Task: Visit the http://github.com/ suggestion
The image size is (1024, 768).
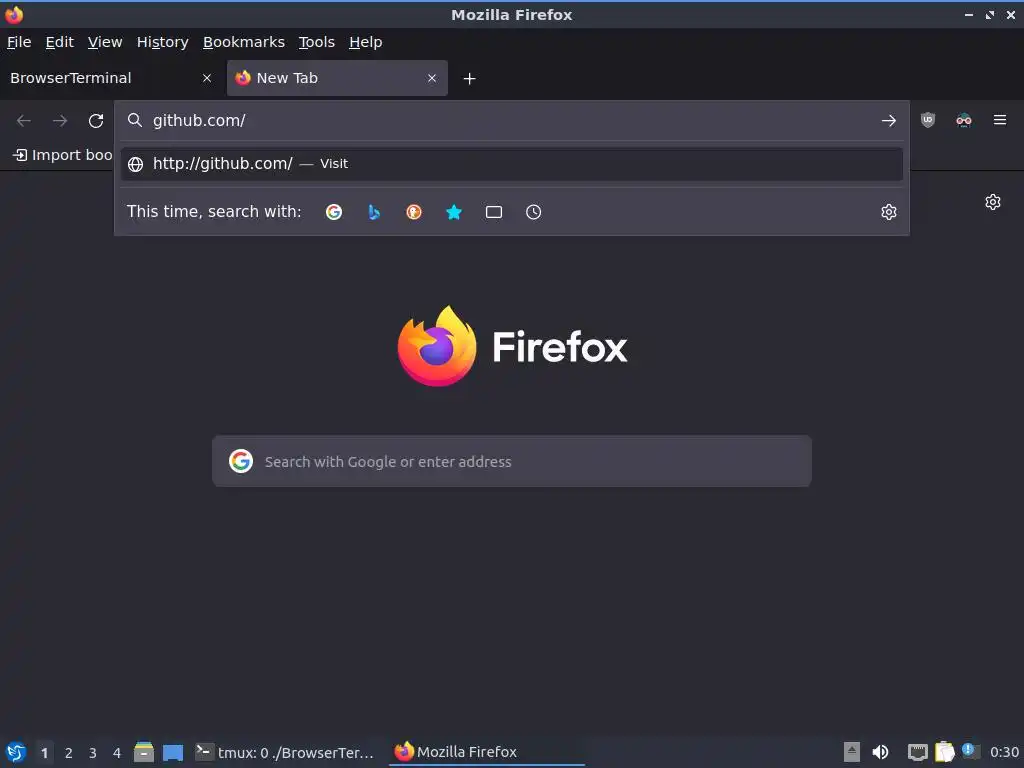Action: (512, 164)
